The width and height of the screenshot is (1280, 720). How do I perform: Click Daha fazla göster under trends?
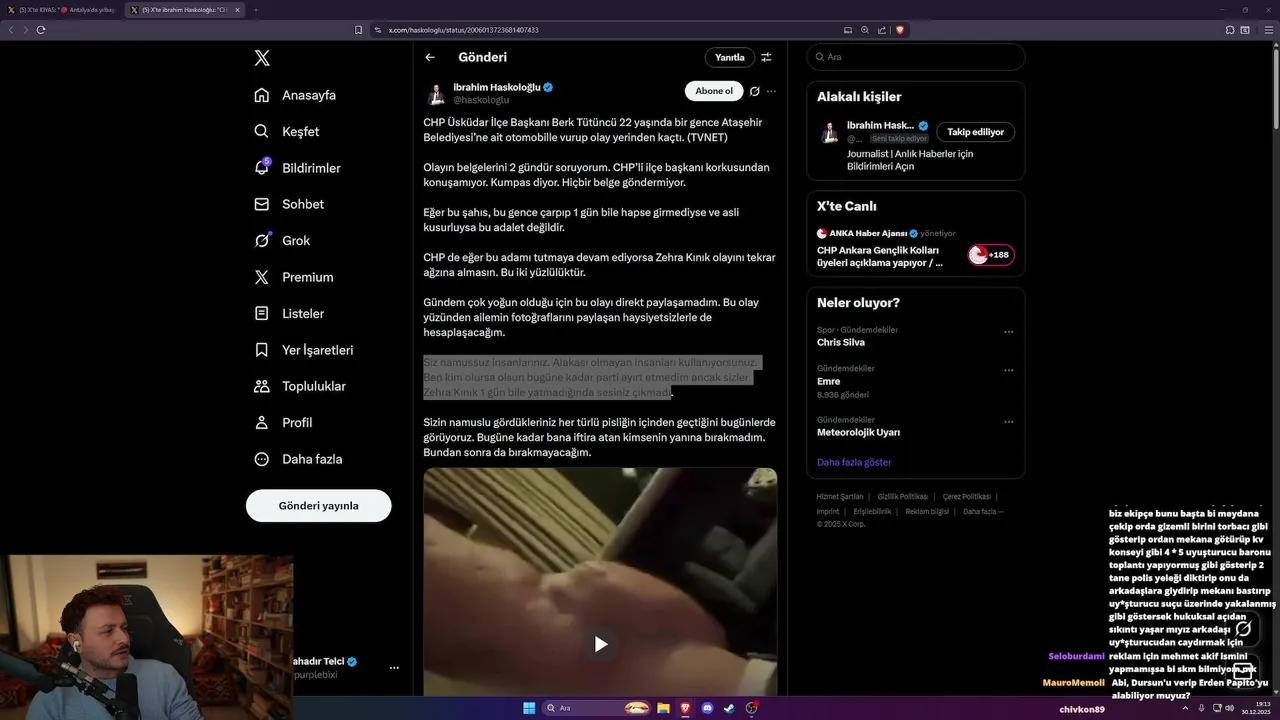(854, 462)
